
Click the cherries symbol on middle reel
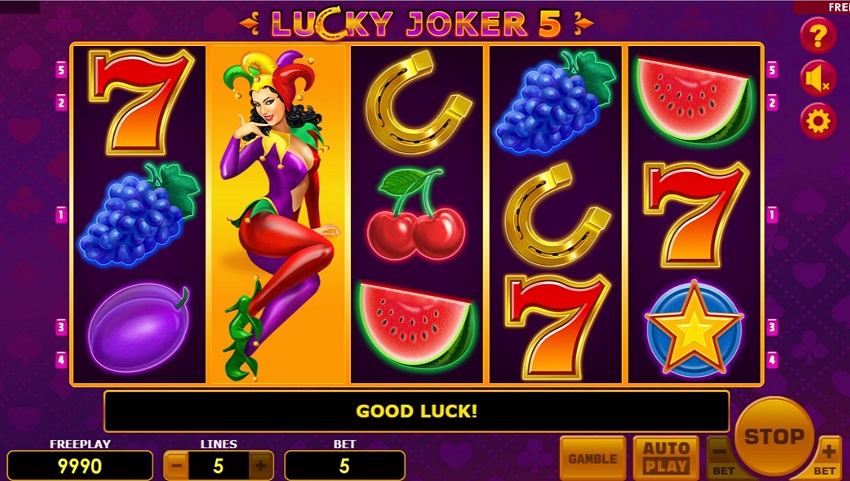(x=416, y=214)
